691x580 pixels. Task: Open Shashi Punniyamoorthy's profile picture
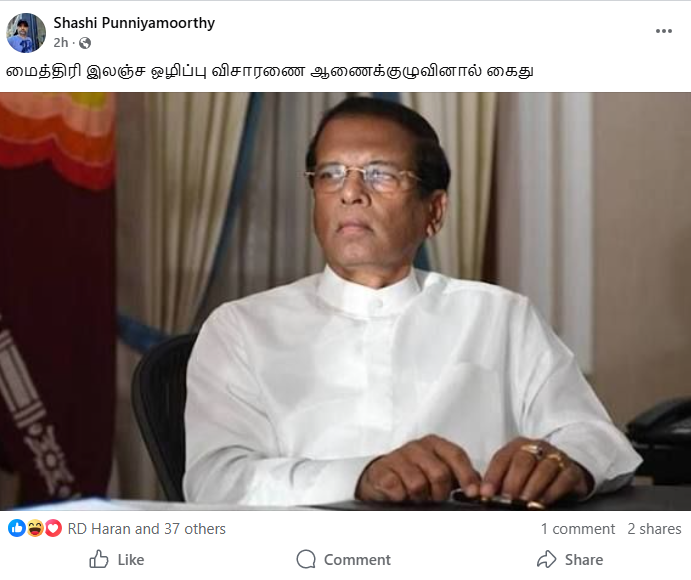point(26,33)
